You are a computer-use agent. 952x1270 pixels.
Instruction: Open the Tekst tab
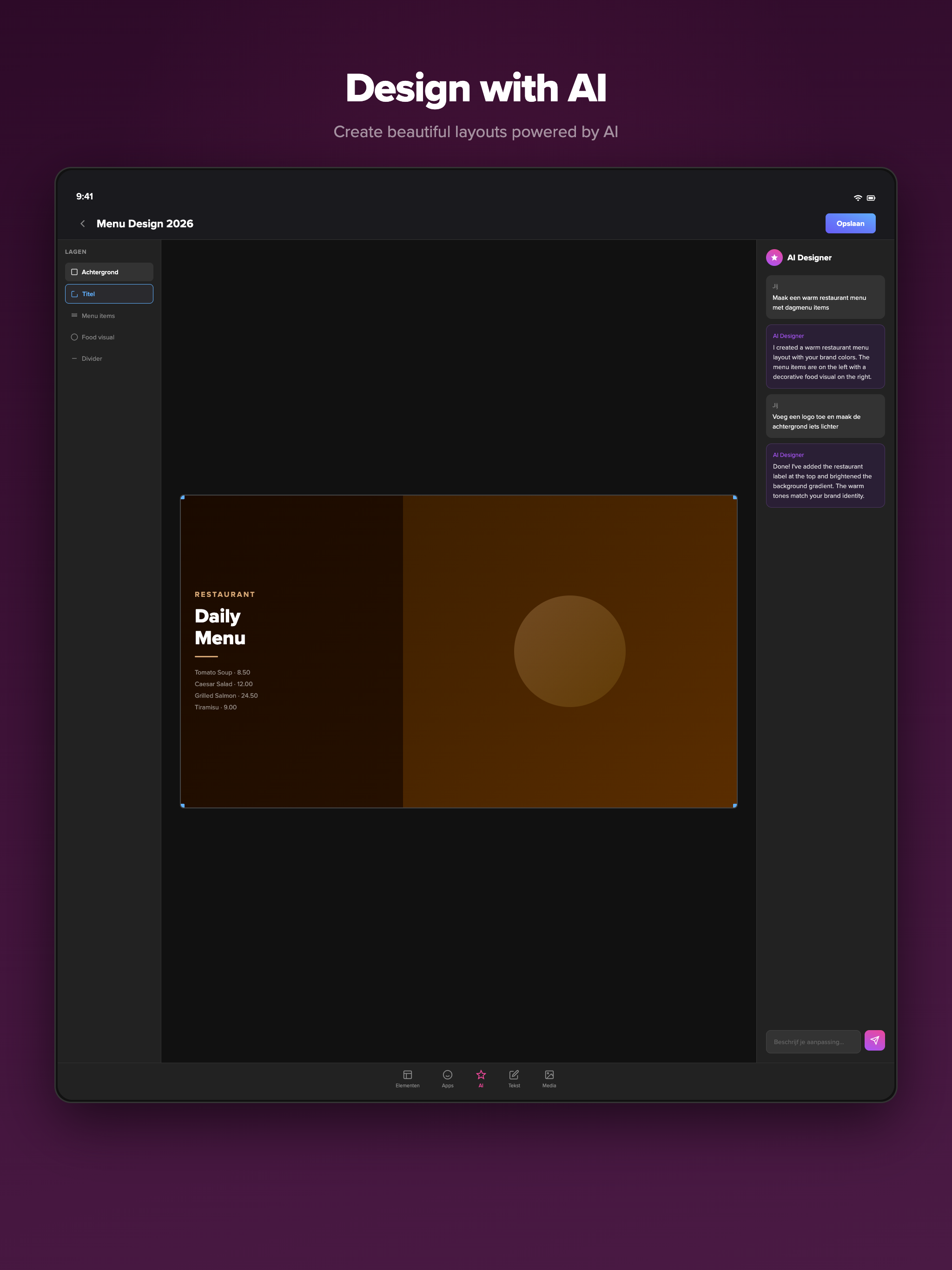click(515, 1079)
